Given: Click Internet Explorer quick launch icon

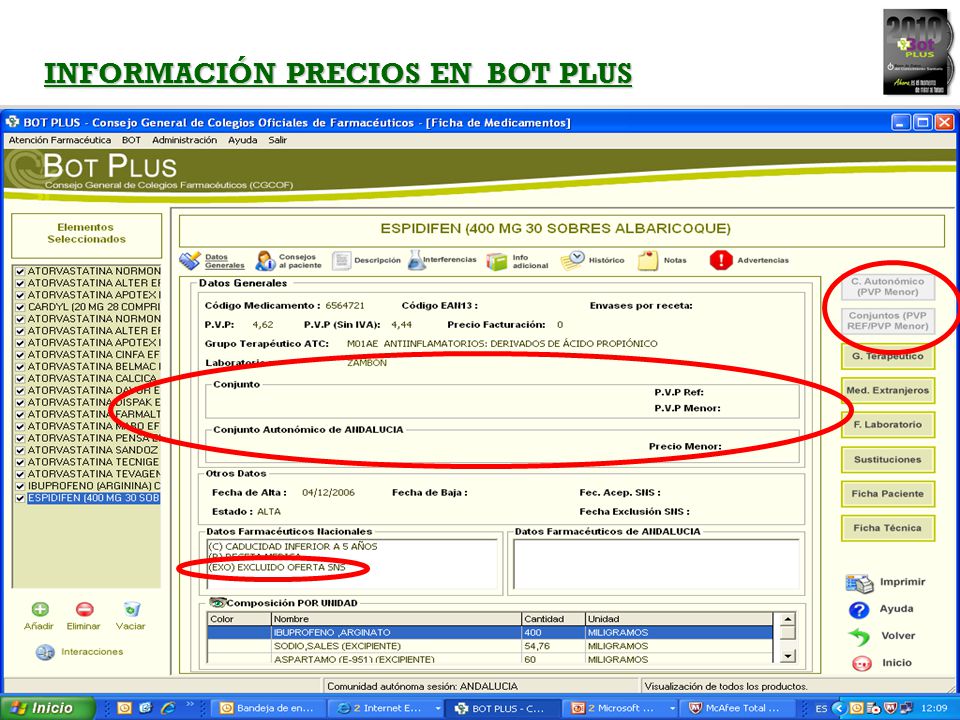Looking at the screenshot, I should click(x=168, y=708).
